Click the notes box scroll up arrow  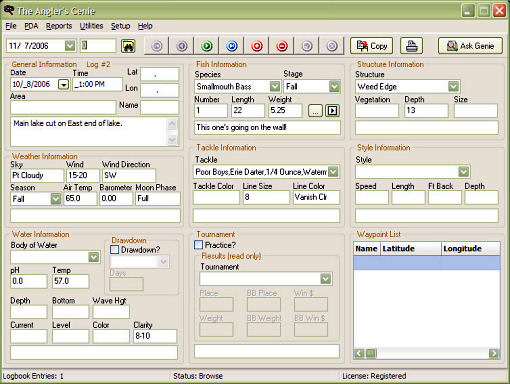(172, 124)
